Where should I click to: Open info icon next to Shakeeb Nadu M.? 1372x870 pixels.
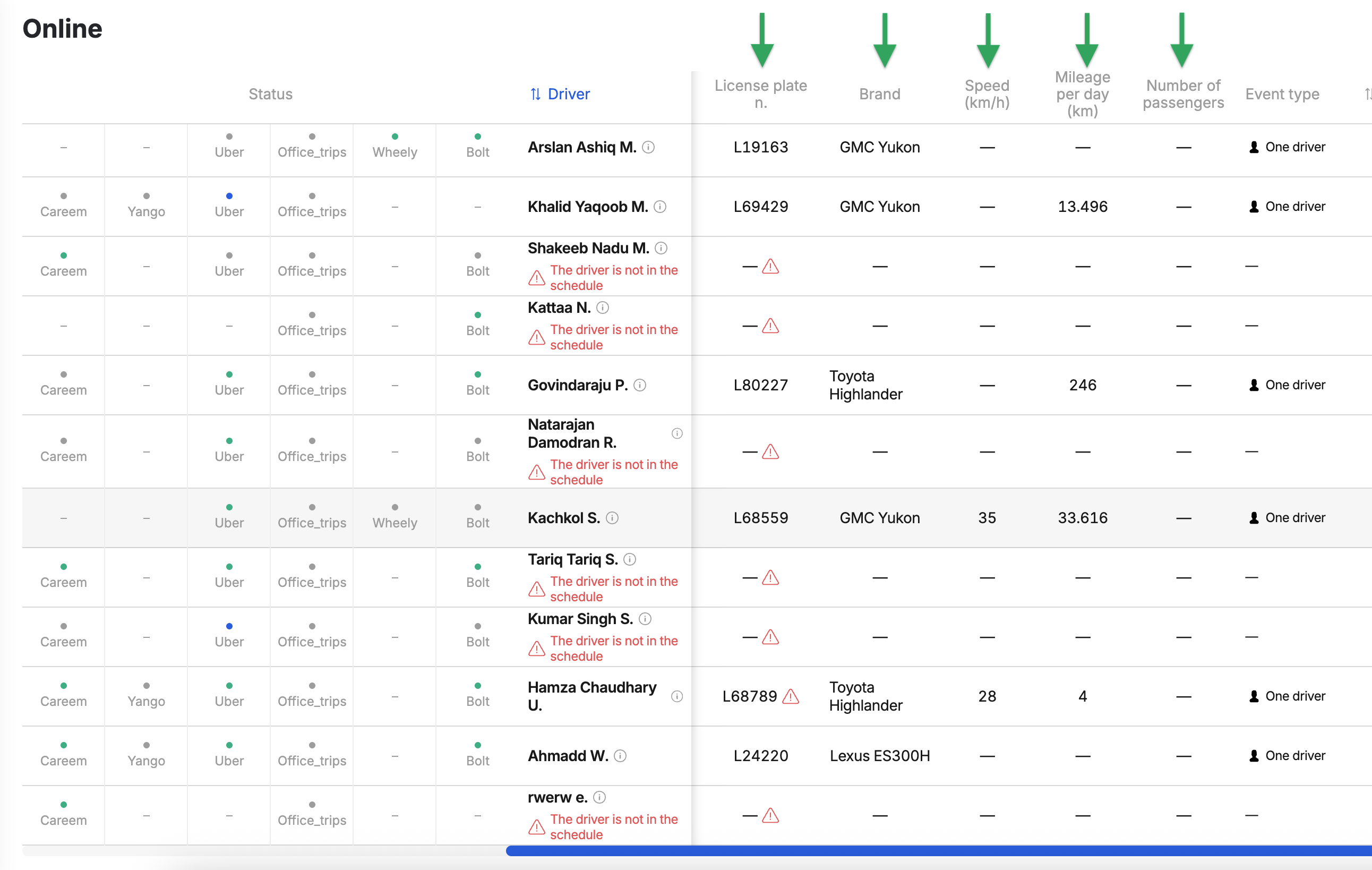[x=661, y=248]
